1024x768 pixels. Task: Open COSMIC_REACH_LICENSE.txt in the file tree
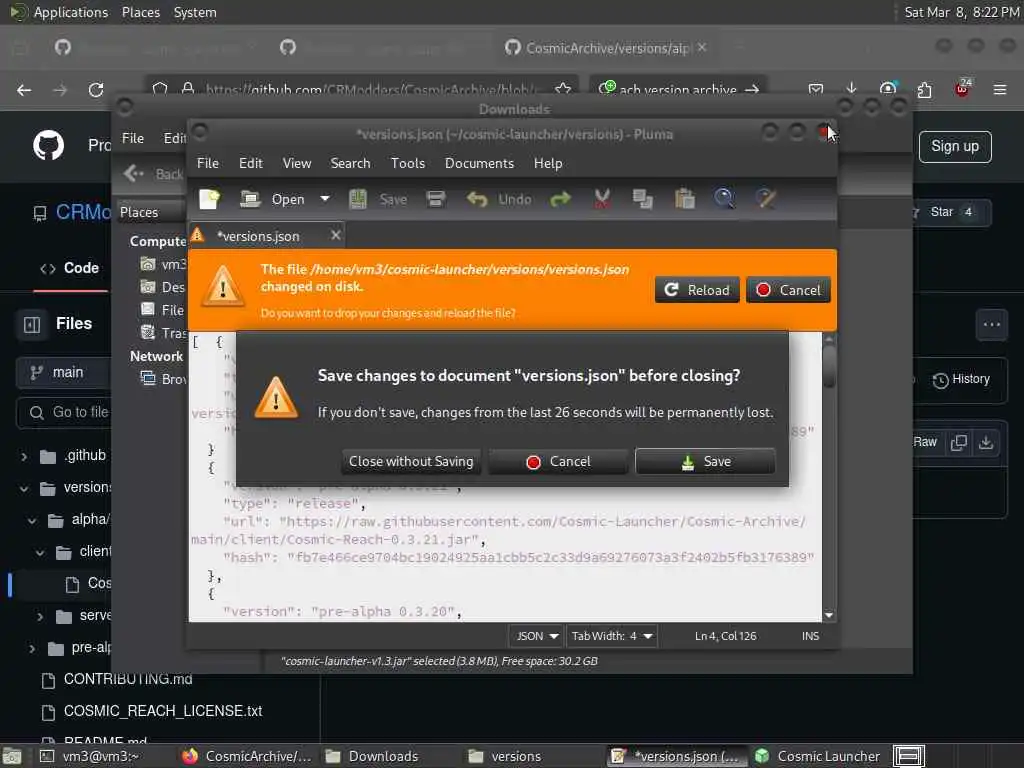pos(163,711)
